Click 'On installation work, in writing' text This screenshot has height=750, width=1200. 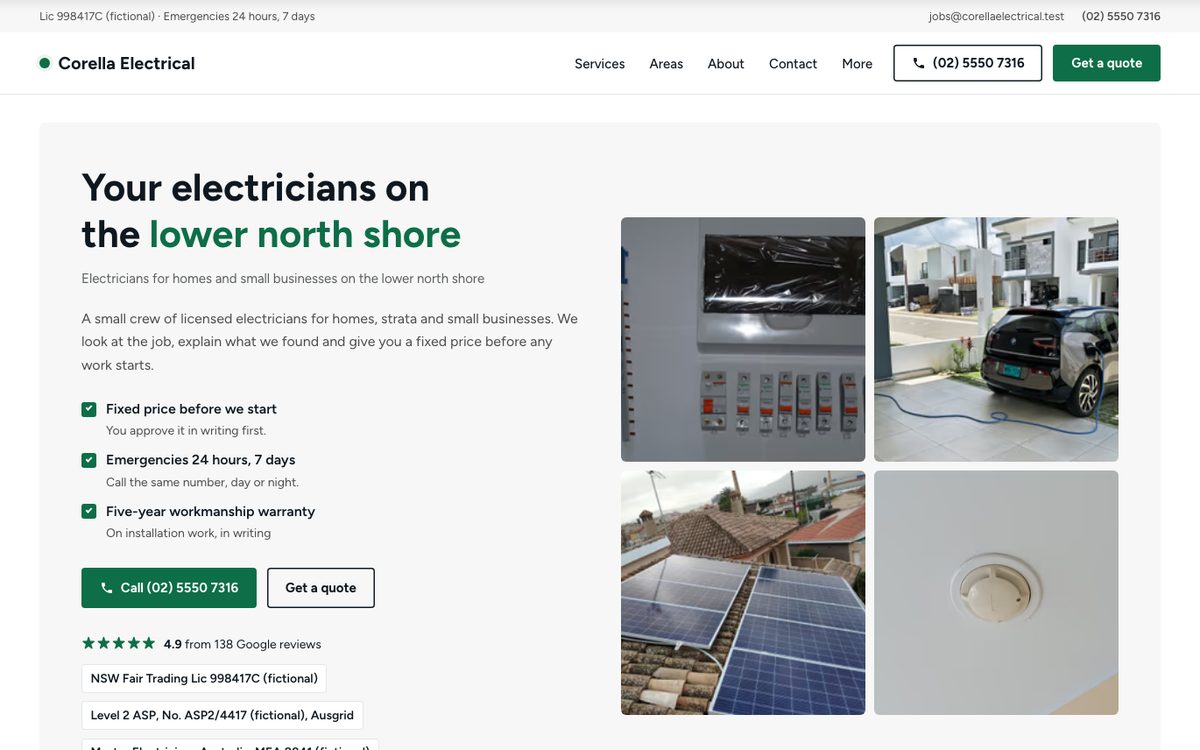(188, 533)
